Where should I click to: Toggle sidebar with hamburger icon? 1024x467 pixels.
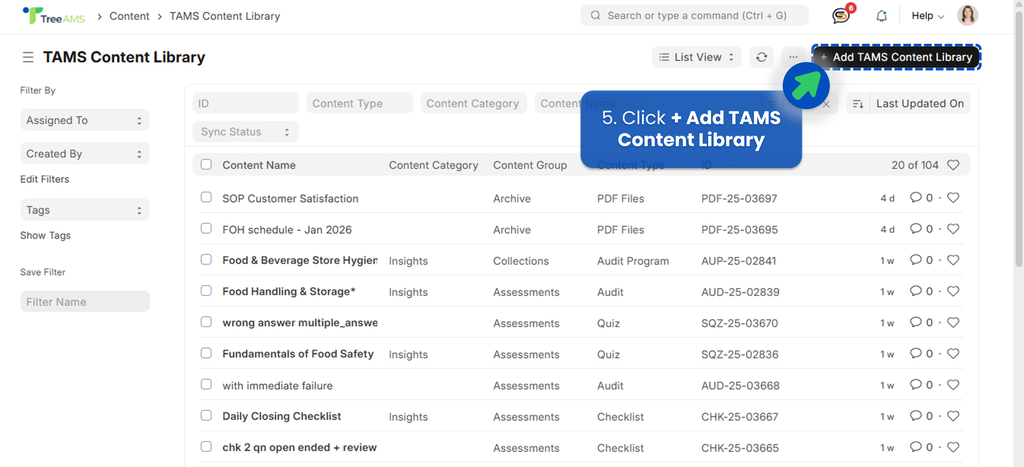point(28,58)
